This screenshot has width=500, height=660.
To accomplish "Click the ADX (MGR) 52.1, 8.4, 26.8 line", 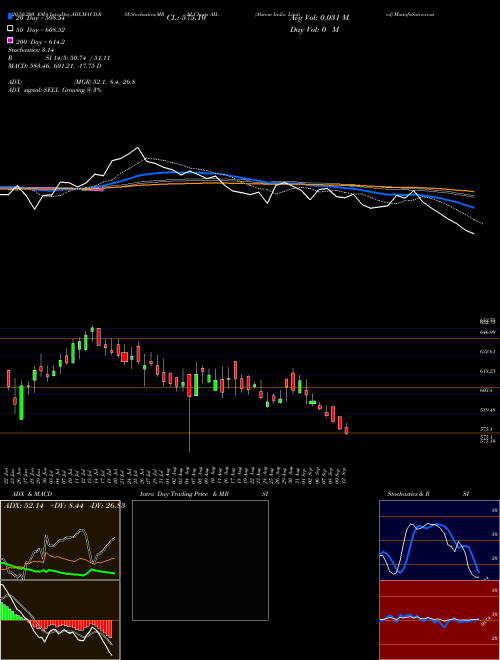I will coord(72,82).
